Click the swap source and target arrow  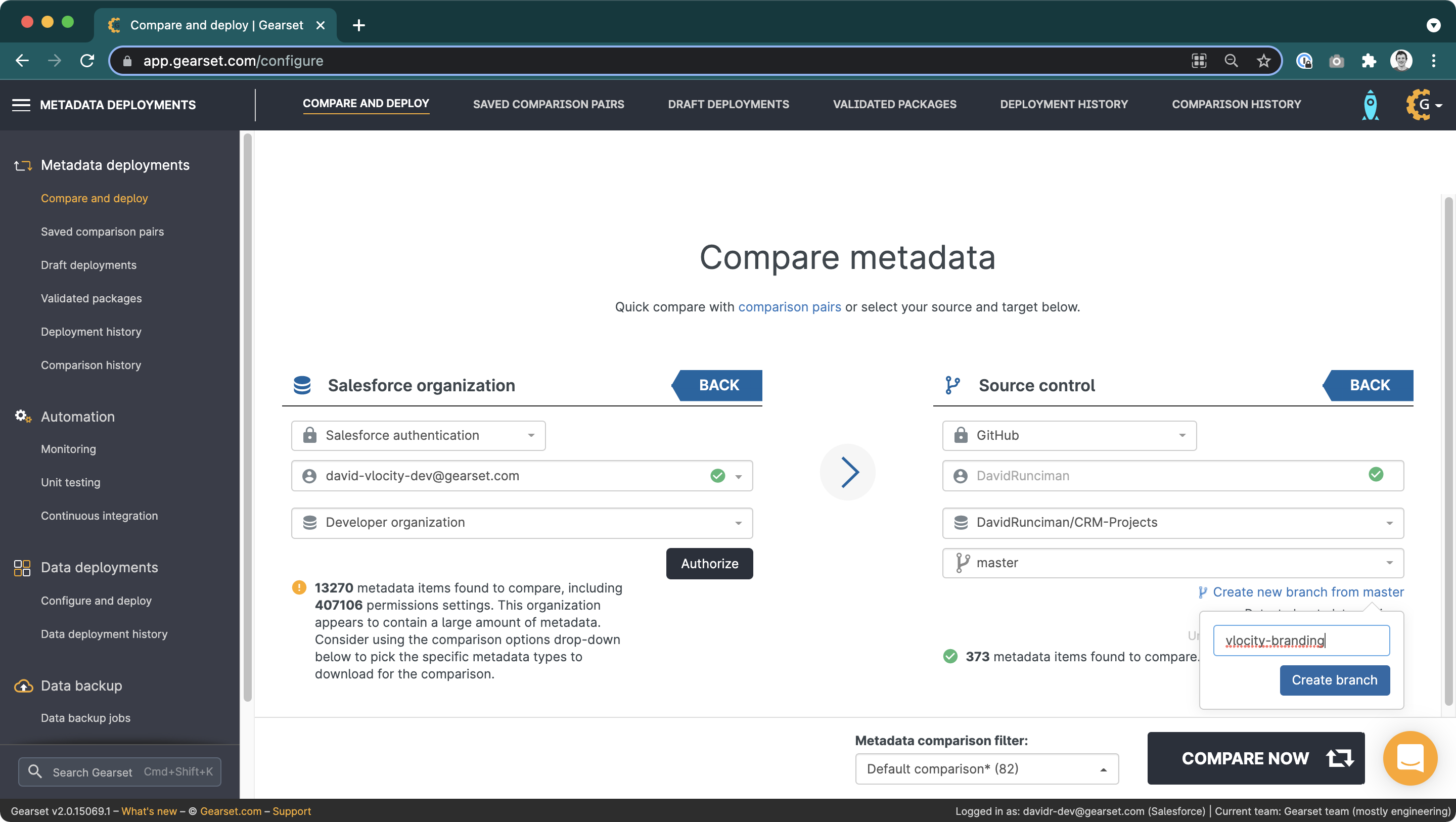[x=848, y=472]
